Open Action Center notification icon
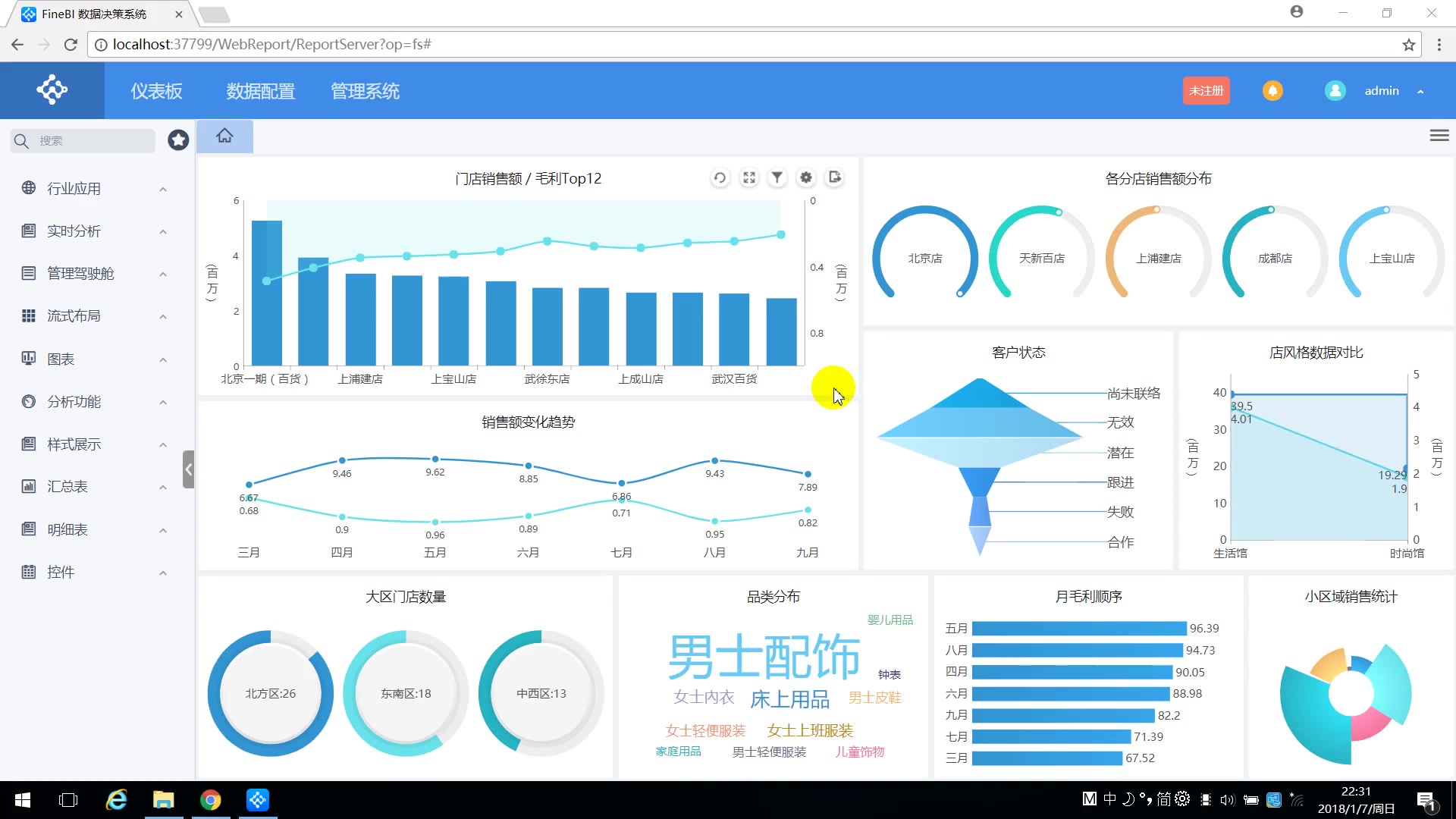Viewport: 1456px width, 819px height. click(1426, 800)
